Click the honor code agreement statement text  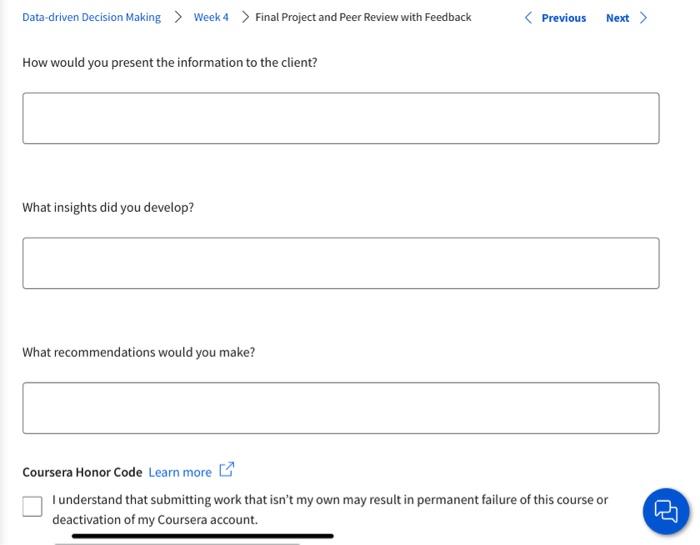(x=330, y=509)
